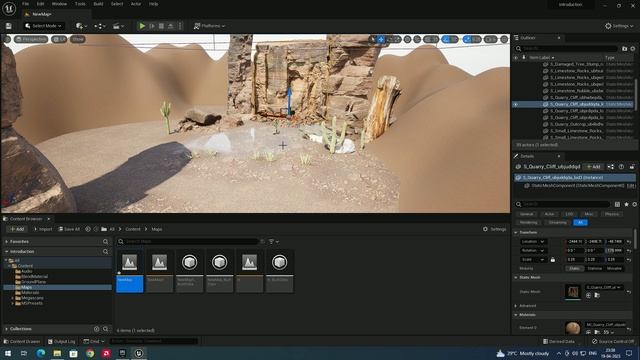The image size is (640, 360).
Task: Open the Details property matrix grid icon
Action: pyautogui.click(x=618, y=204)
